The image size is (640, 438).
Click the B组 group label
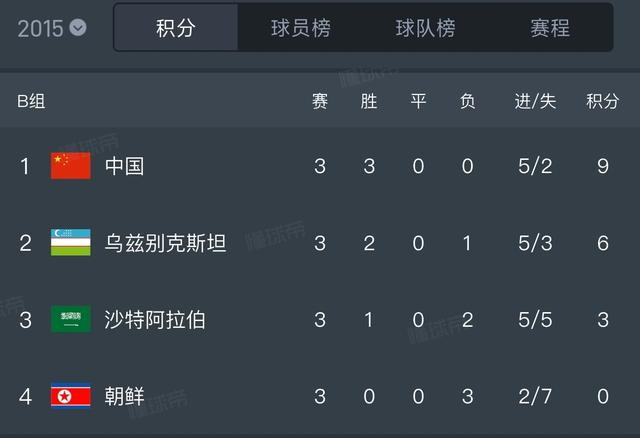tap(31, 101)
